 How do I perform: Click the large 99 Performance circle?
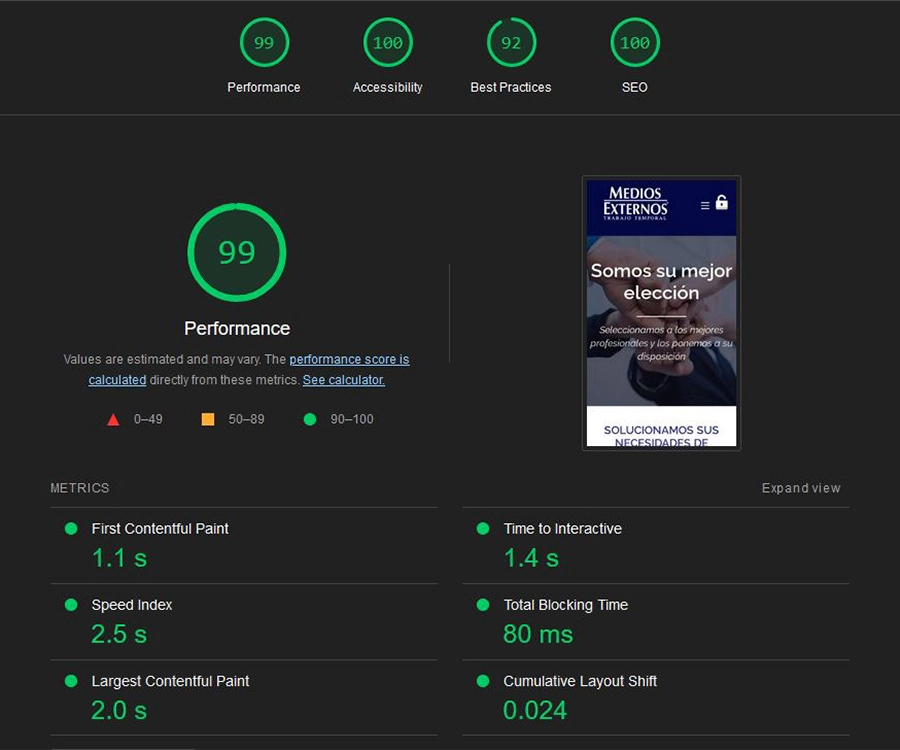(x=237, y=252)
